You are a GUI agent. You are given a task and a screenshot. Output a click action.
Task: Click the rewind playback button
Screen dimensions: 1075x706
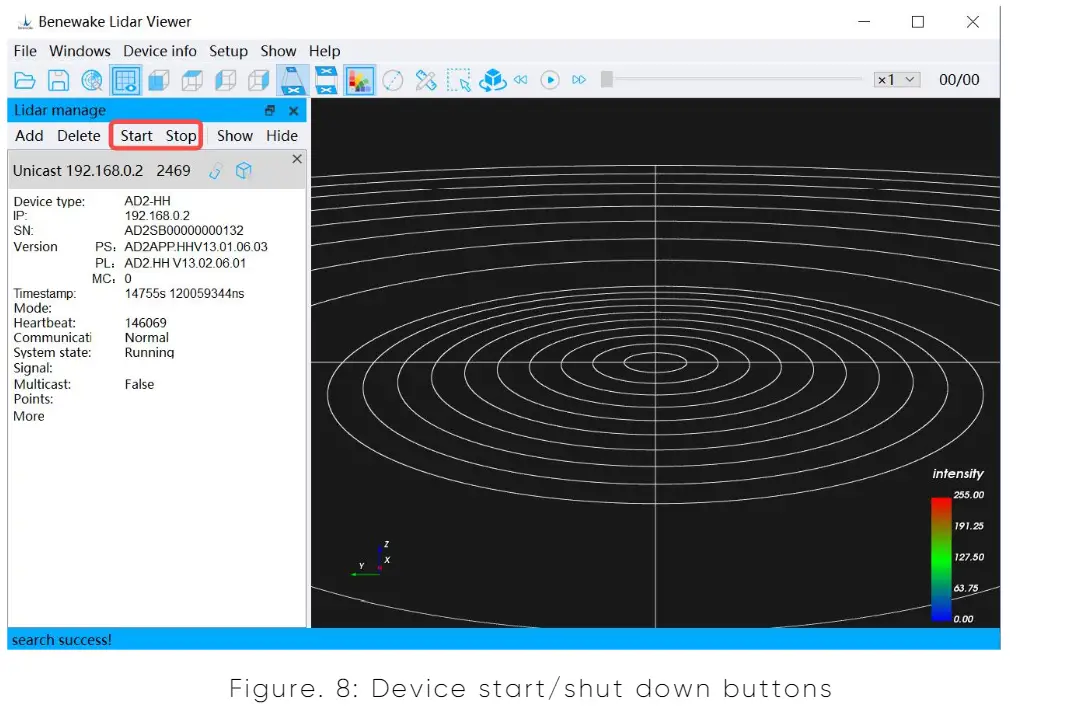click(x=521, y=80)
